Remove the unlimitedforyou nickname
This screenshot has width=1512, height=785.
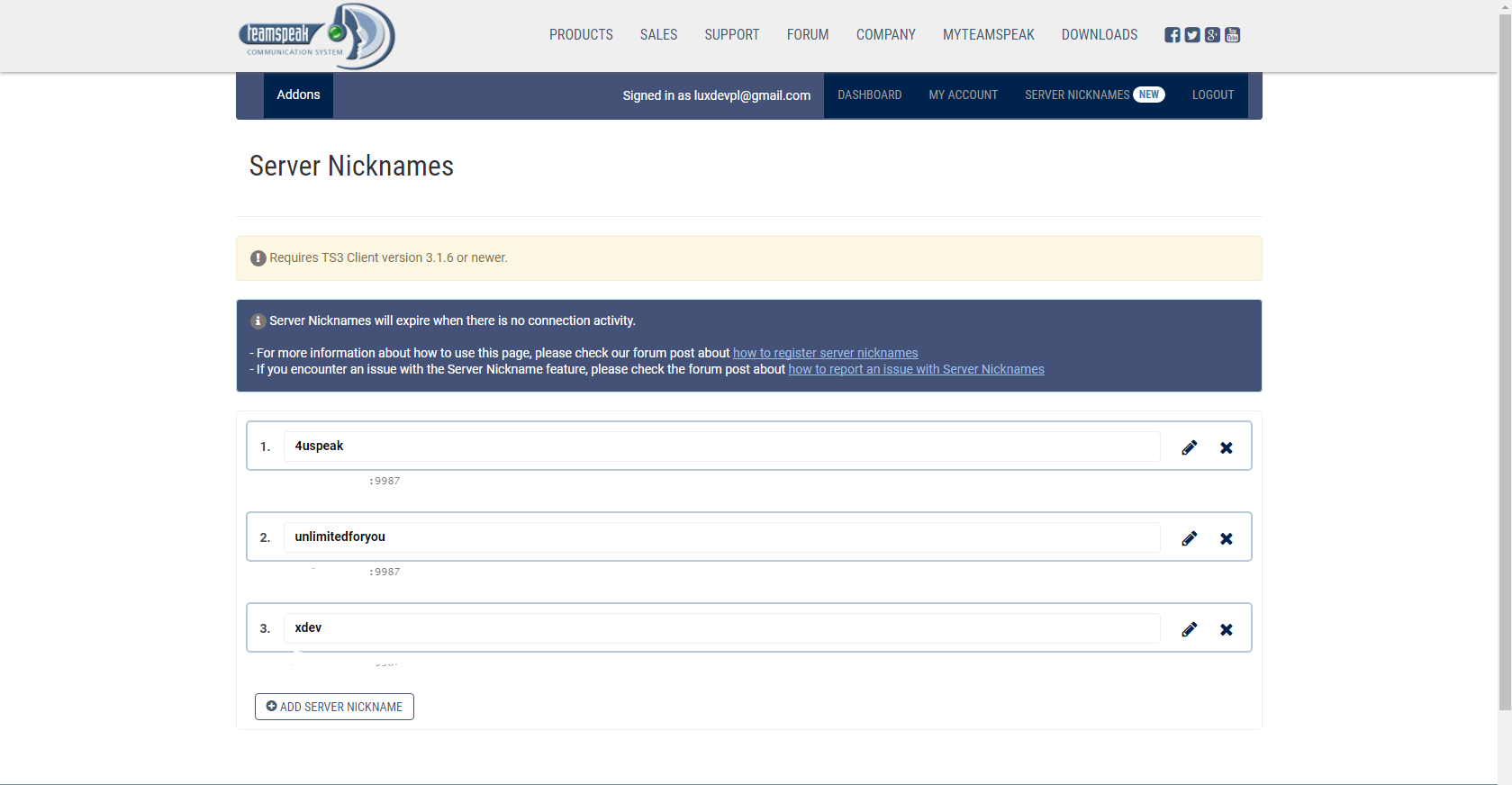[x=1226, y=538]
